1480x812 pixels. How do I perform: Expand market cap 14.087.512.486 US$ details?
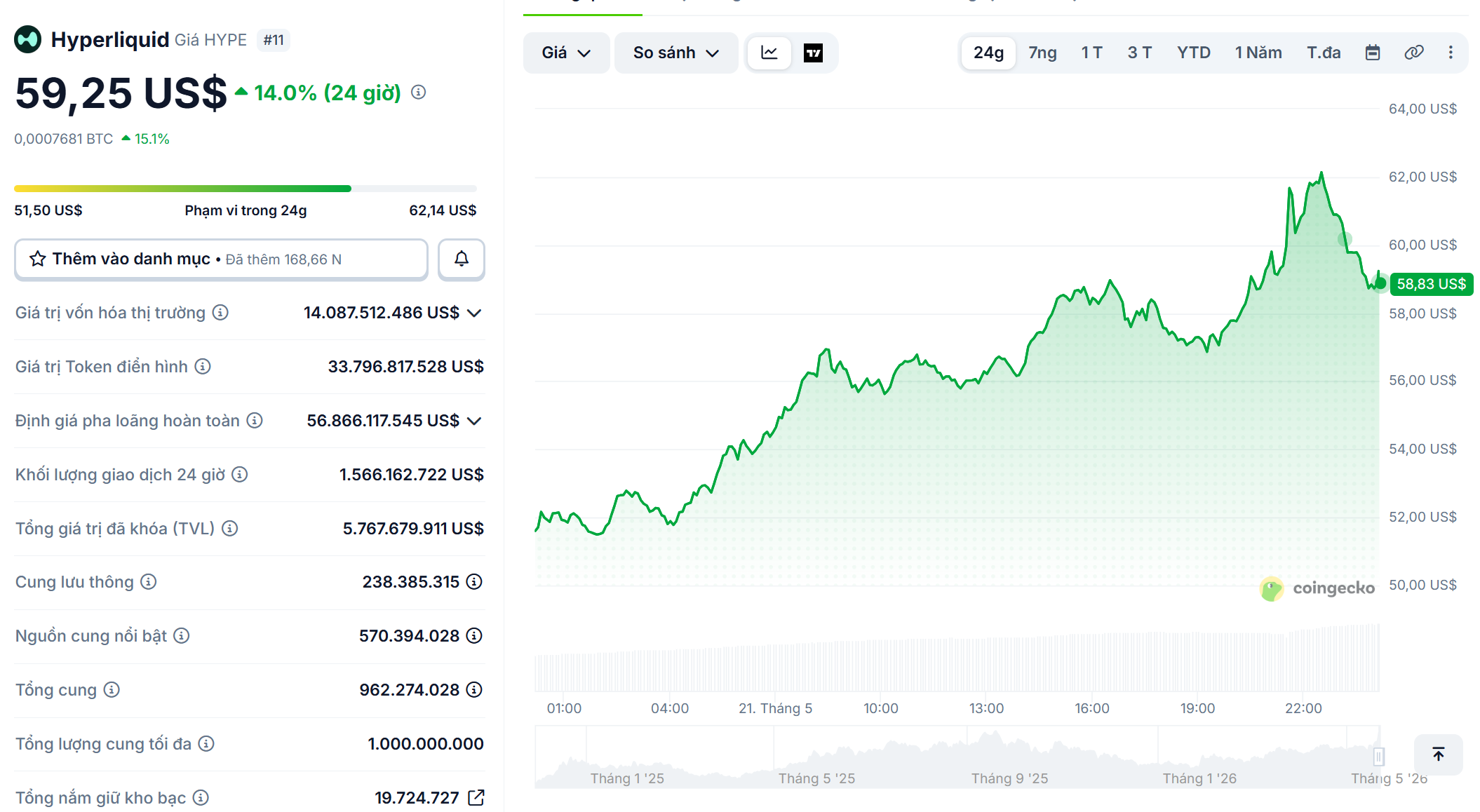click(475, 313)
